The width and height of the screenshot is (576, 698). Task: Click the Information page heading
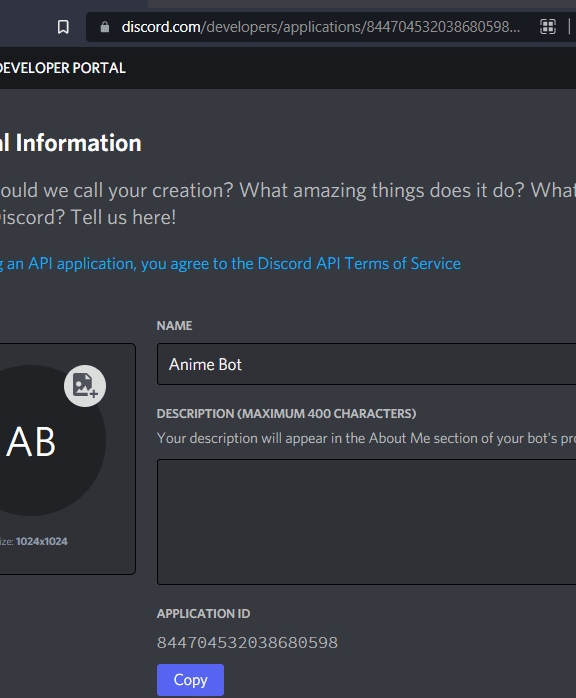(x=71, y=143)
